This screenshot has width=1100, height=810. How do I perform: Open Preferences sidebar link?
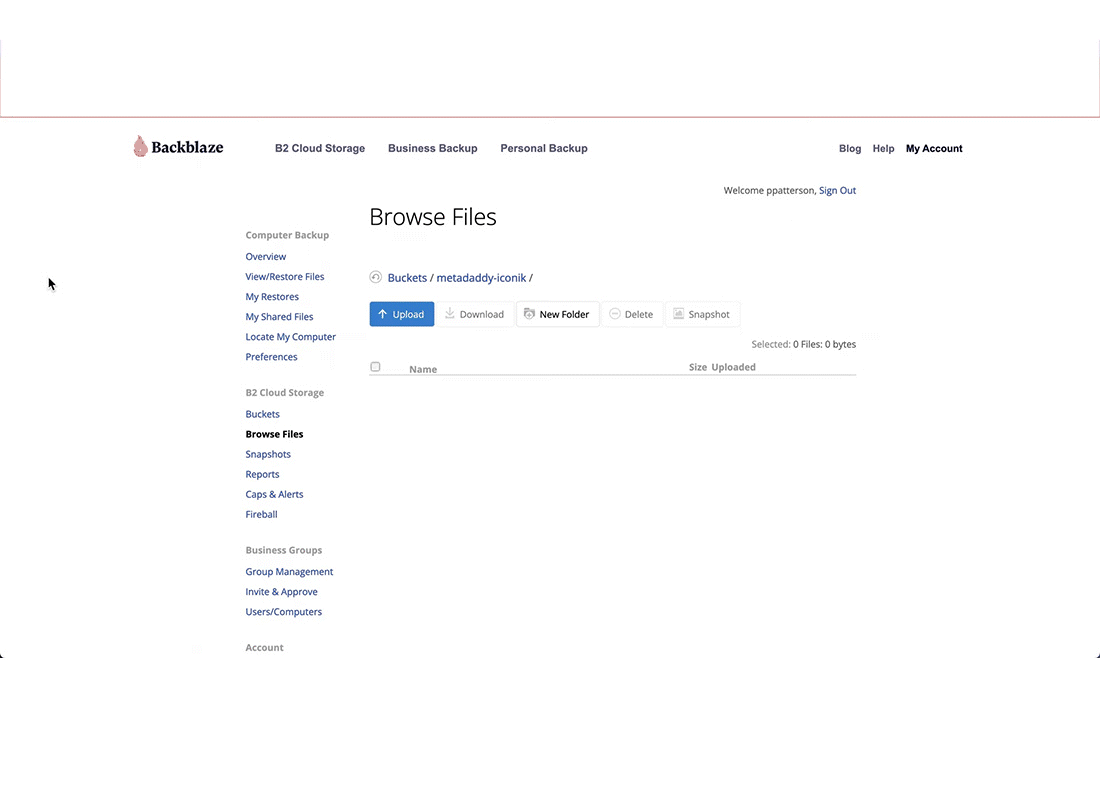(271, 357)
